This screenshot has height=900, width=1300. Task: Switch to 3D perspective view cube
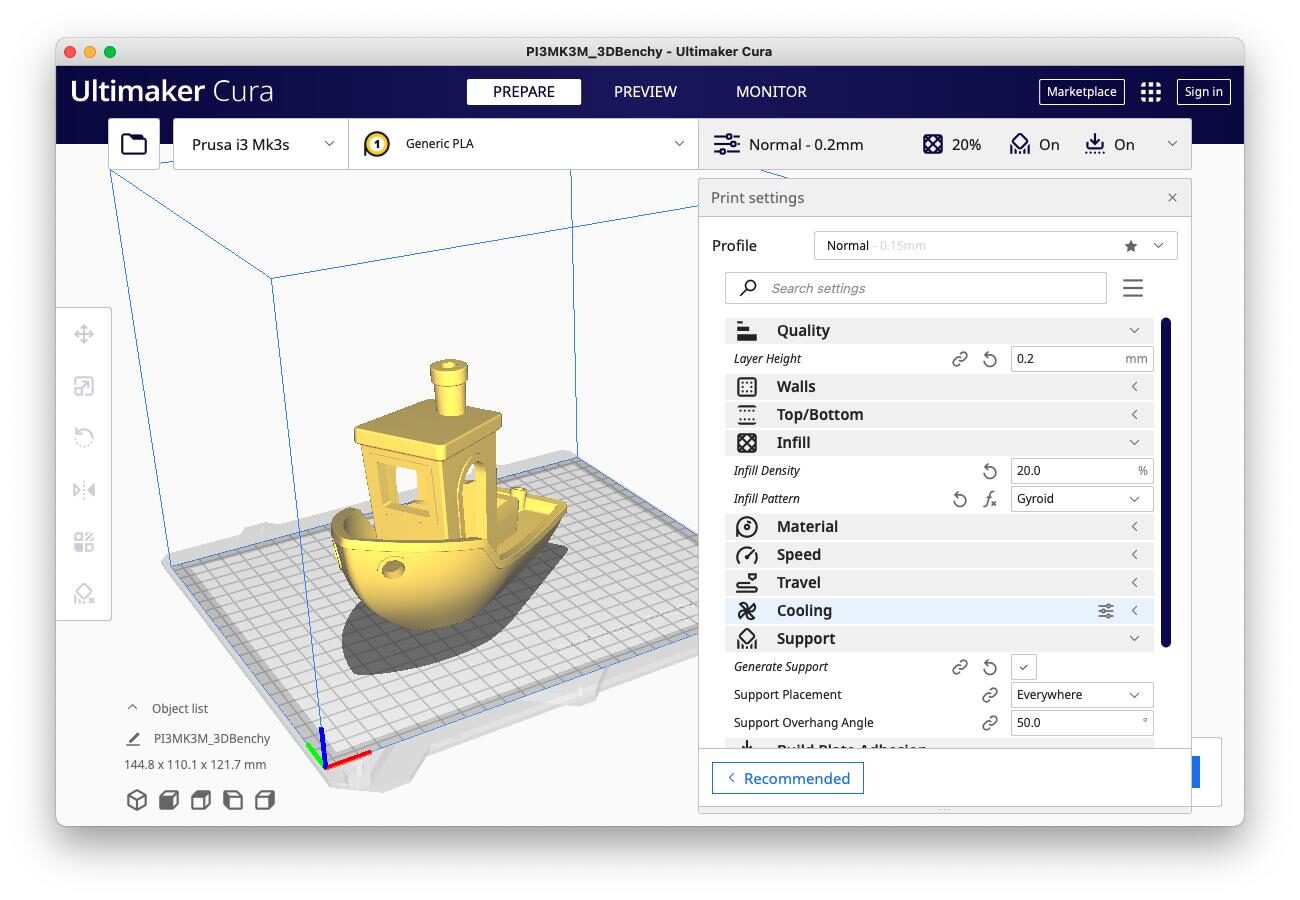tap(137, 800)
